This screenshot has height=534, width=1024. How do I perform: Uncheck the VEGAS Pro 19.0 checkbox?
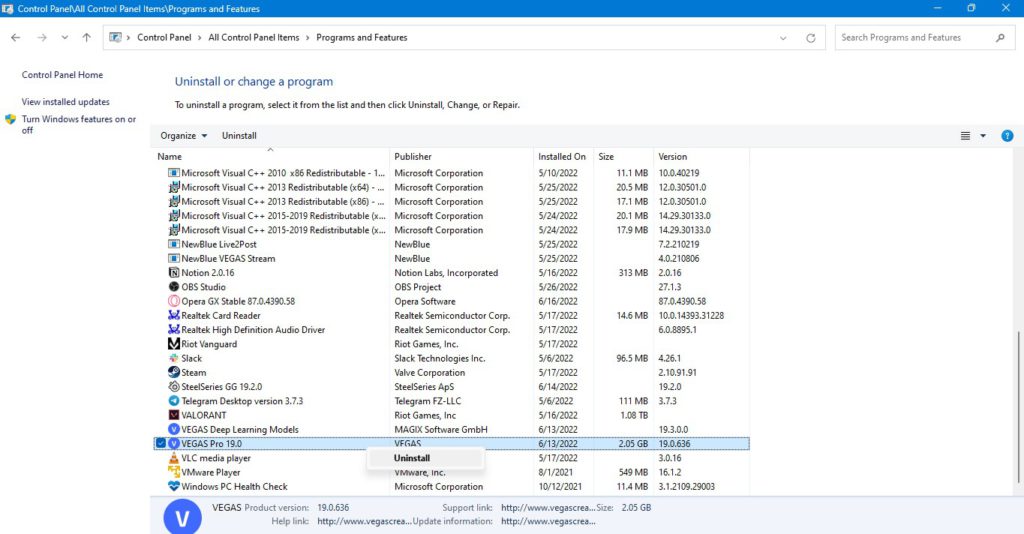coord(161,444)
